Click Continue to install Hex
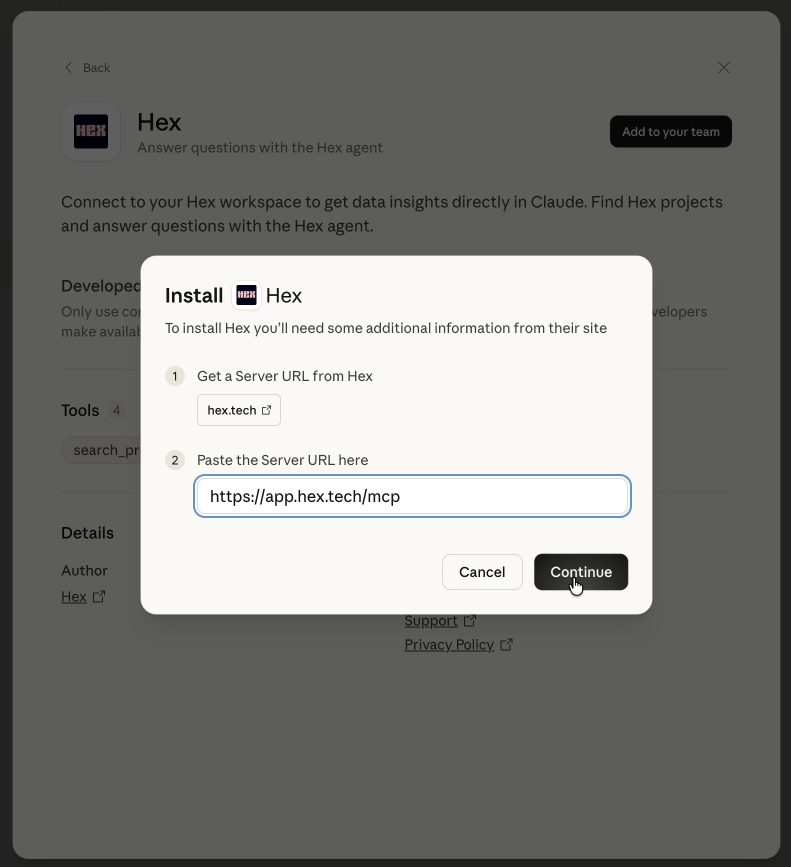The height and width of the screenshot is (867, 791). pos(581,571)
